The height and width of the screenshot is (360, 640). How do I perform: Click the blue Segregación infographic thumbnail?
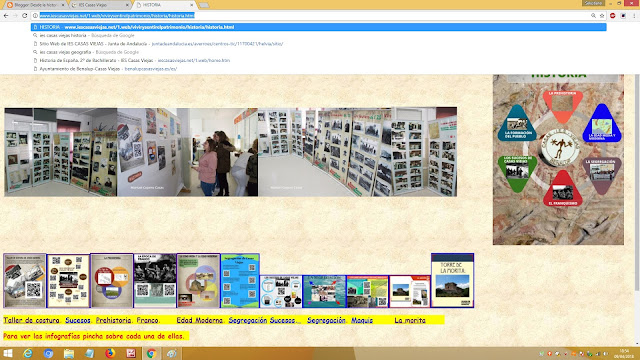click(240, 280)
